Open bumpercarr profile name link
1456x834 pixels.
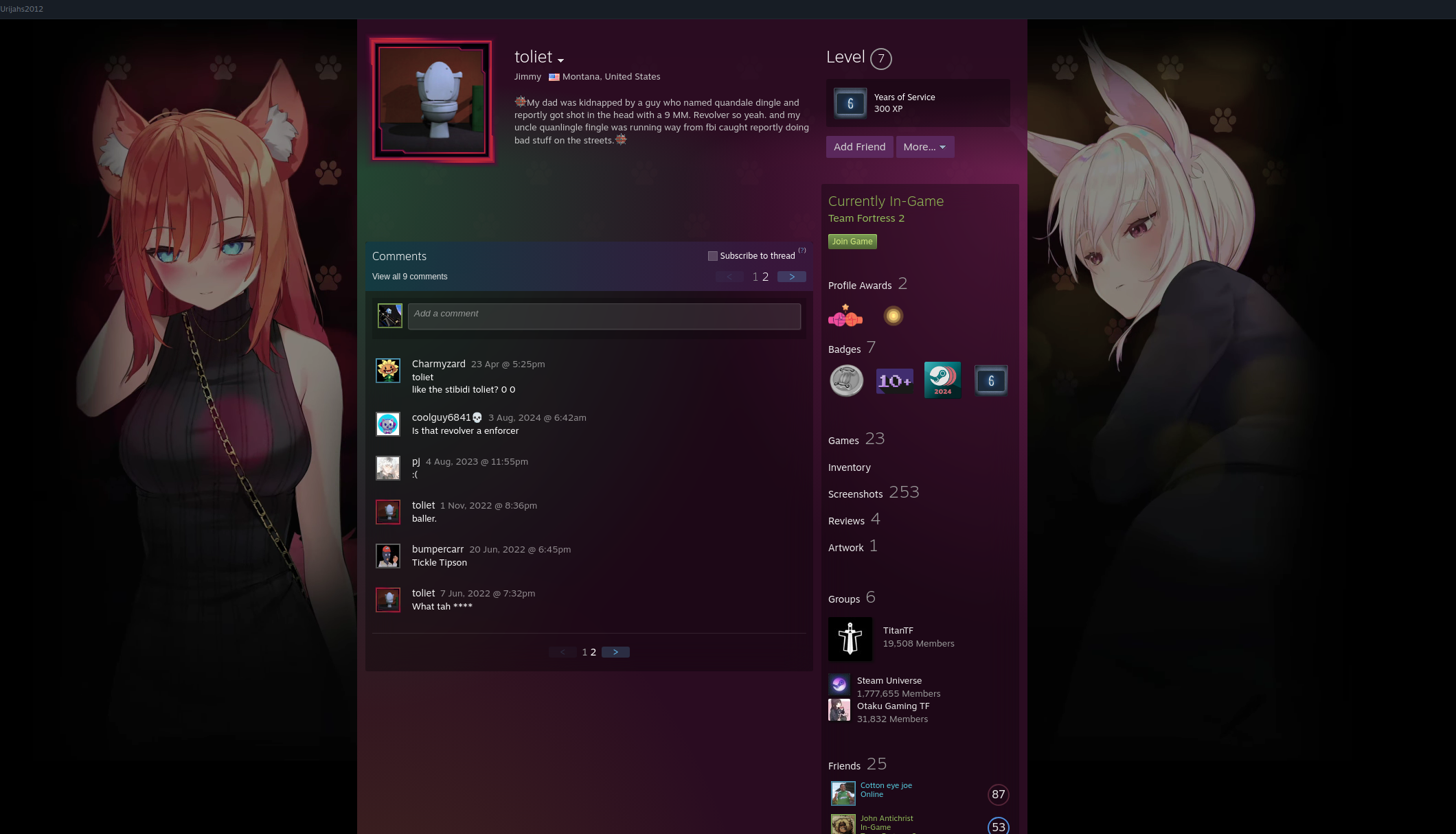[x=437, y=549]
